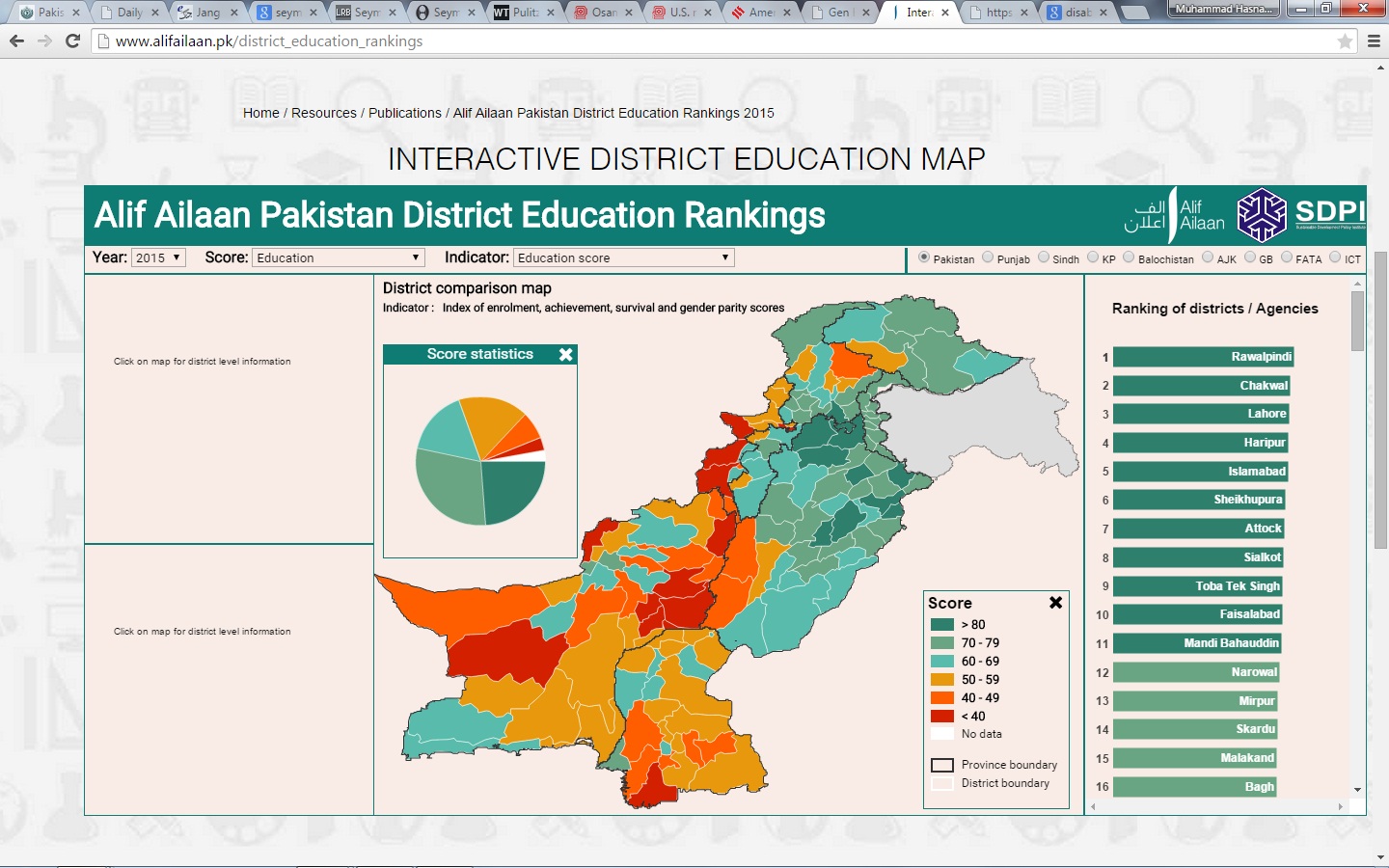This screenshot has width=1389, height=868.
Task: Click Mandi Bahauddin ranking bar
Action: click(x=1197, y=643)
